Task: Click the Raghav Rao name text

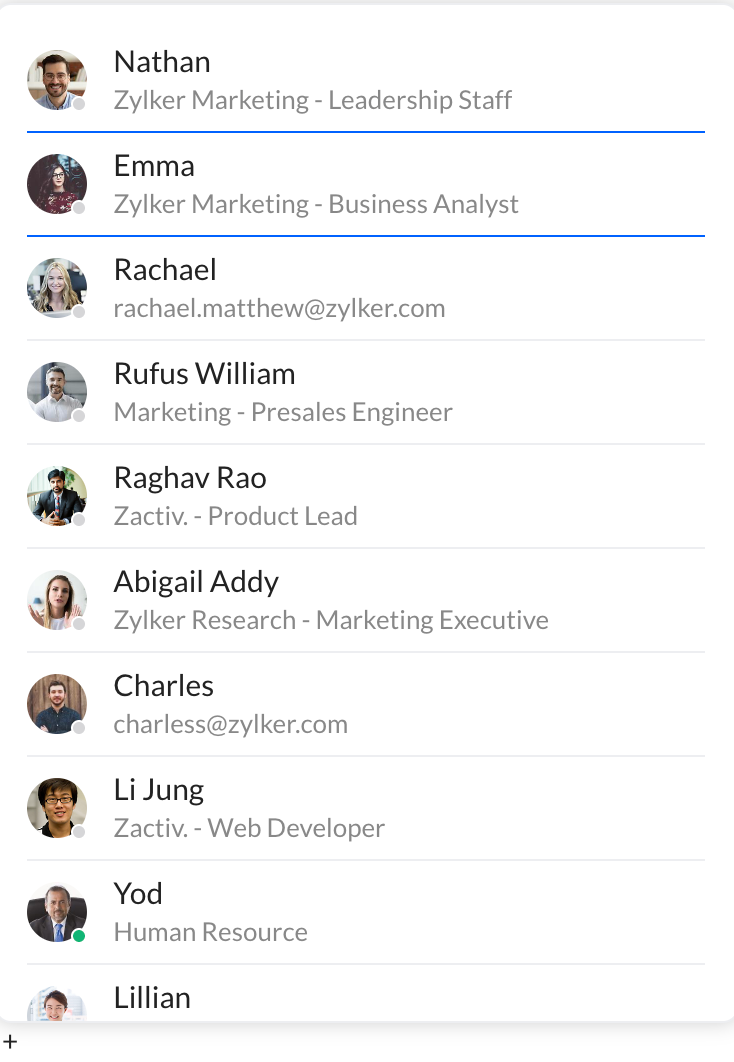Action: 190,478
